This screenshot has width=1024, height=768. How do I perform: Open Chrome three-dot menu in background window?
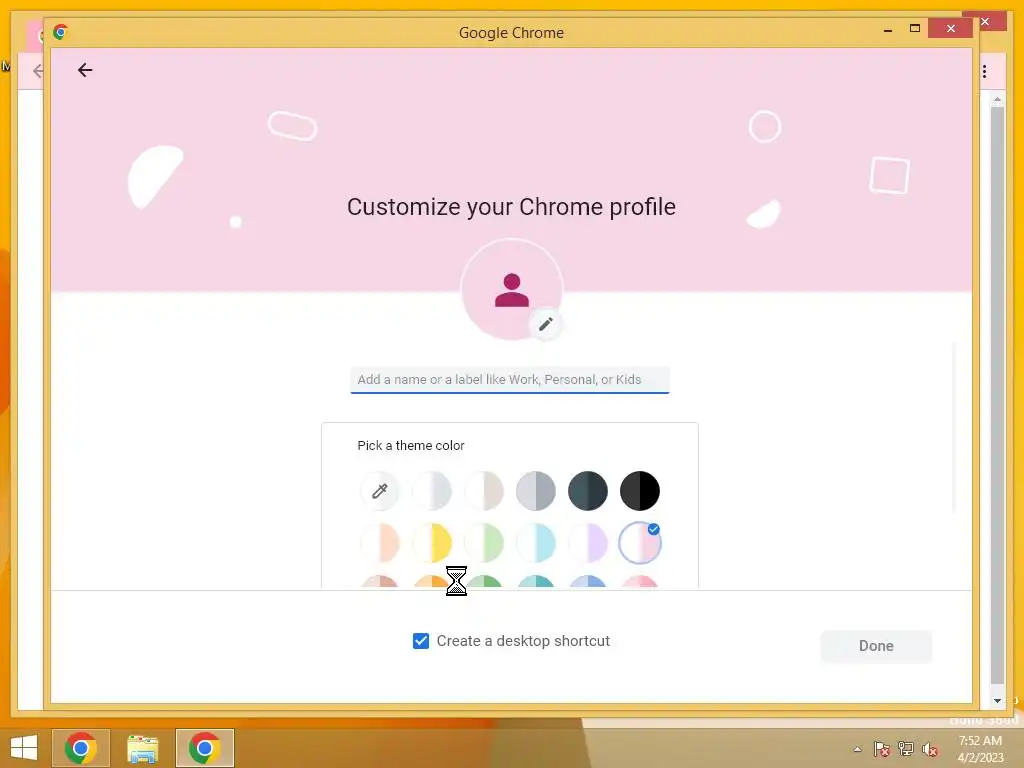pyautogui.click(x=984, y=71)
